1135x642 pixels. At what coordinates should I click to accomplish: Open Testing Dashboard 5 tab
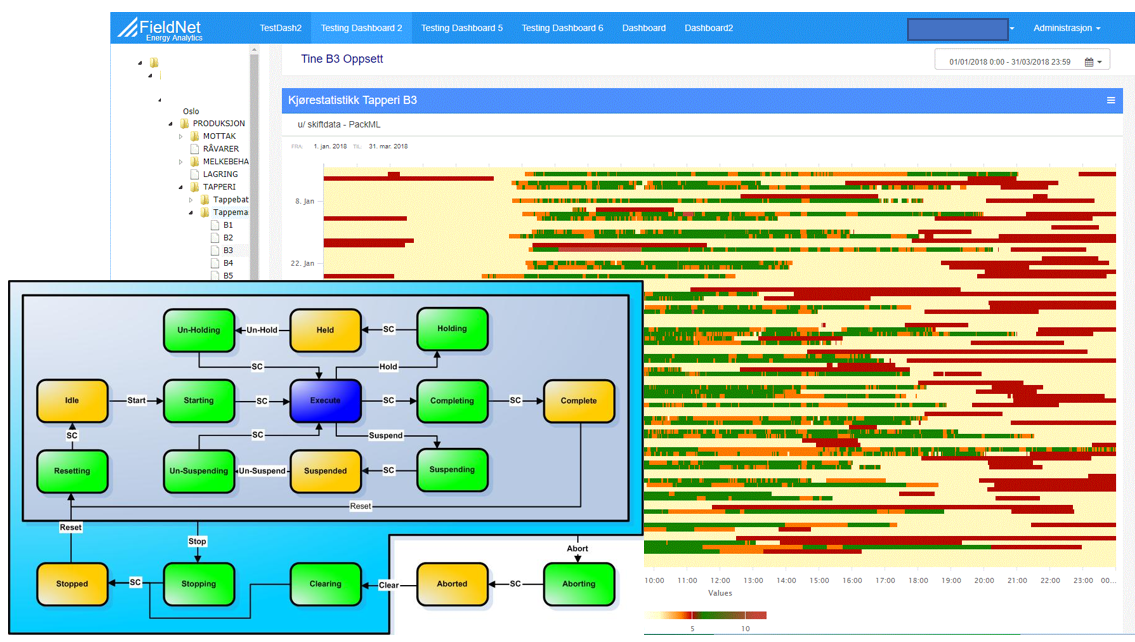(x=462, y=28)
